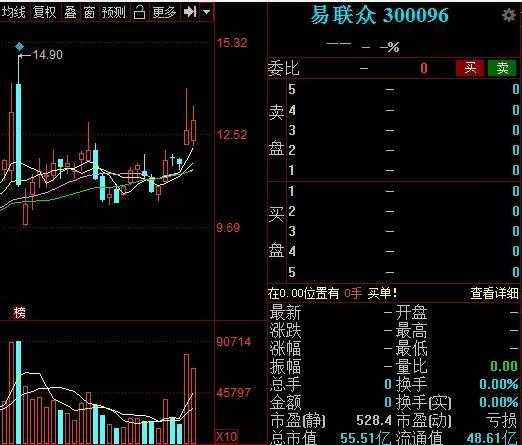The image size is (522, 445).
Task: Click the arrow-to-end icon in toolbar
Action: click(x=190, y=12)
